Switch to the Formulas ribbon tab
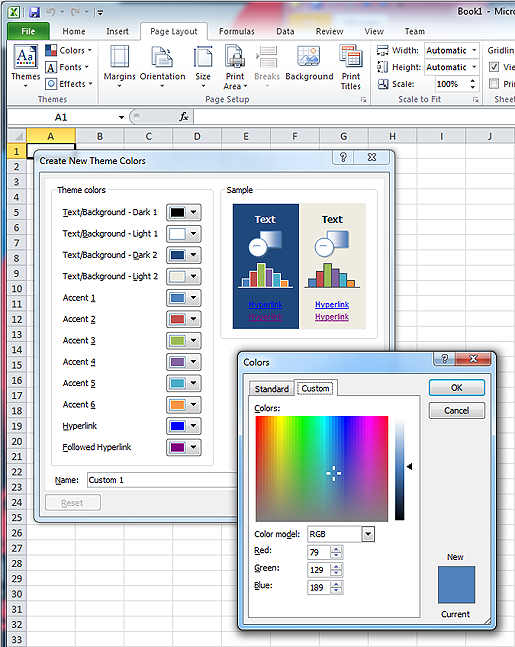This screenshot has width=515, height=647. [x=236, y=31]
